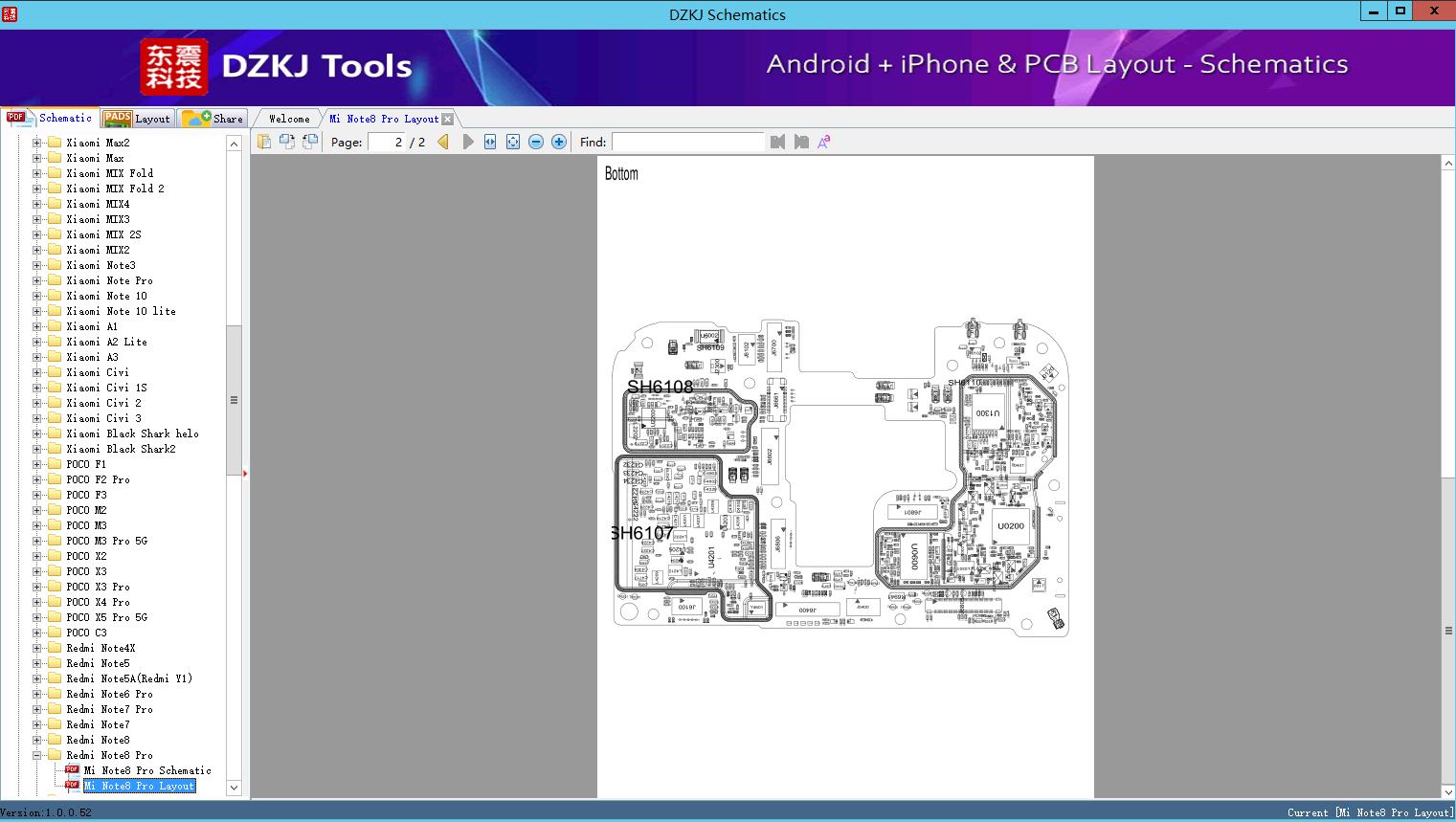
Task: Click the Xiaomi Max2 folder icon
Action: [x=55, y=143]
